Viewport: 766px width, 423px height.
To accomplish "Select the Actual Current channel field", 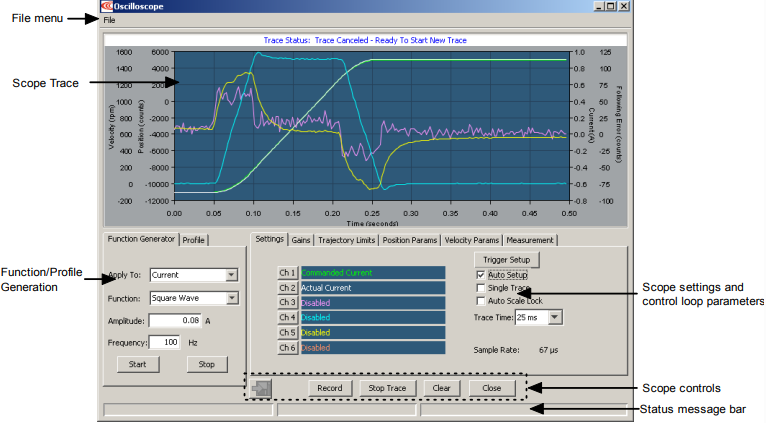I will point(373,288).
